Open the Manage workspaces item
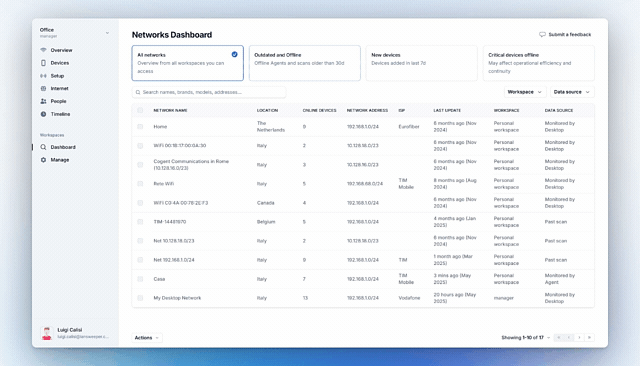Viewport: 640px width, 366px height. 60,160
